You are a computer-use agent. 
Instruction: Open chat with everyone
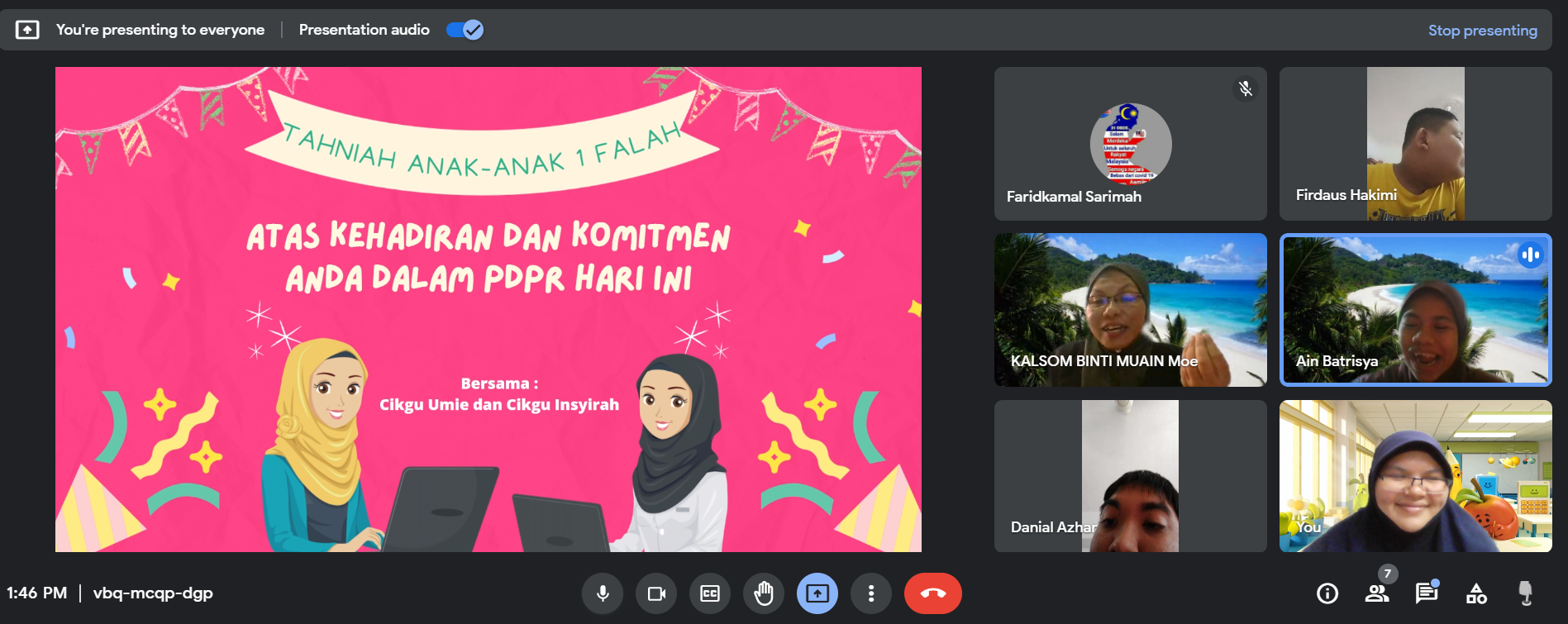(1427, 593)
